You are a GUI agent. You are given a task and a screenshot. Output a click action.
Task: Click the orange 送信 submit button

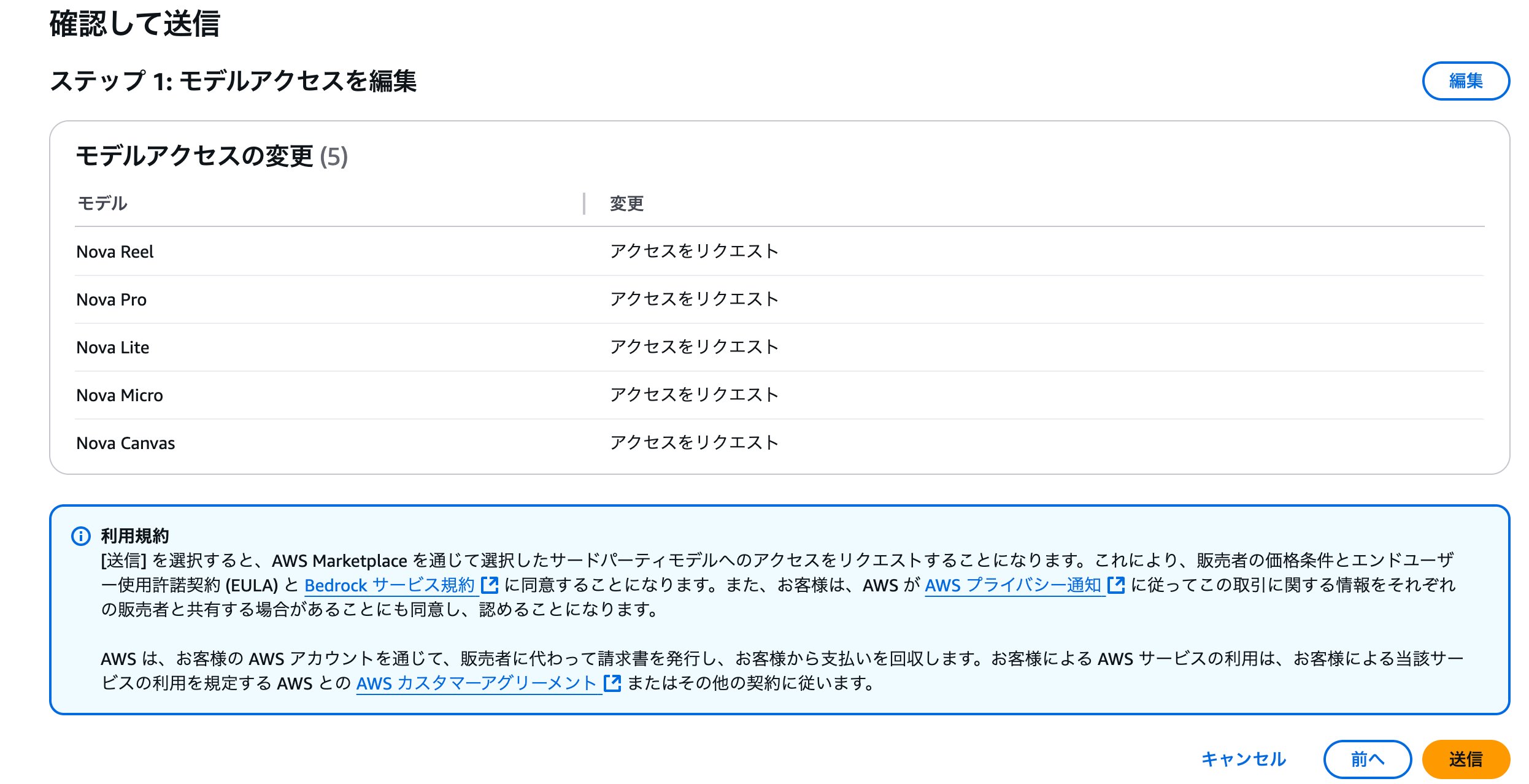tap(1465, 759)
